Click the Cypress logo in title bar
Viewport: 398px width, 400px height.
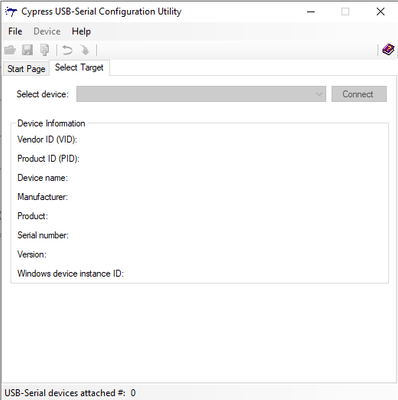pos(11,12)
